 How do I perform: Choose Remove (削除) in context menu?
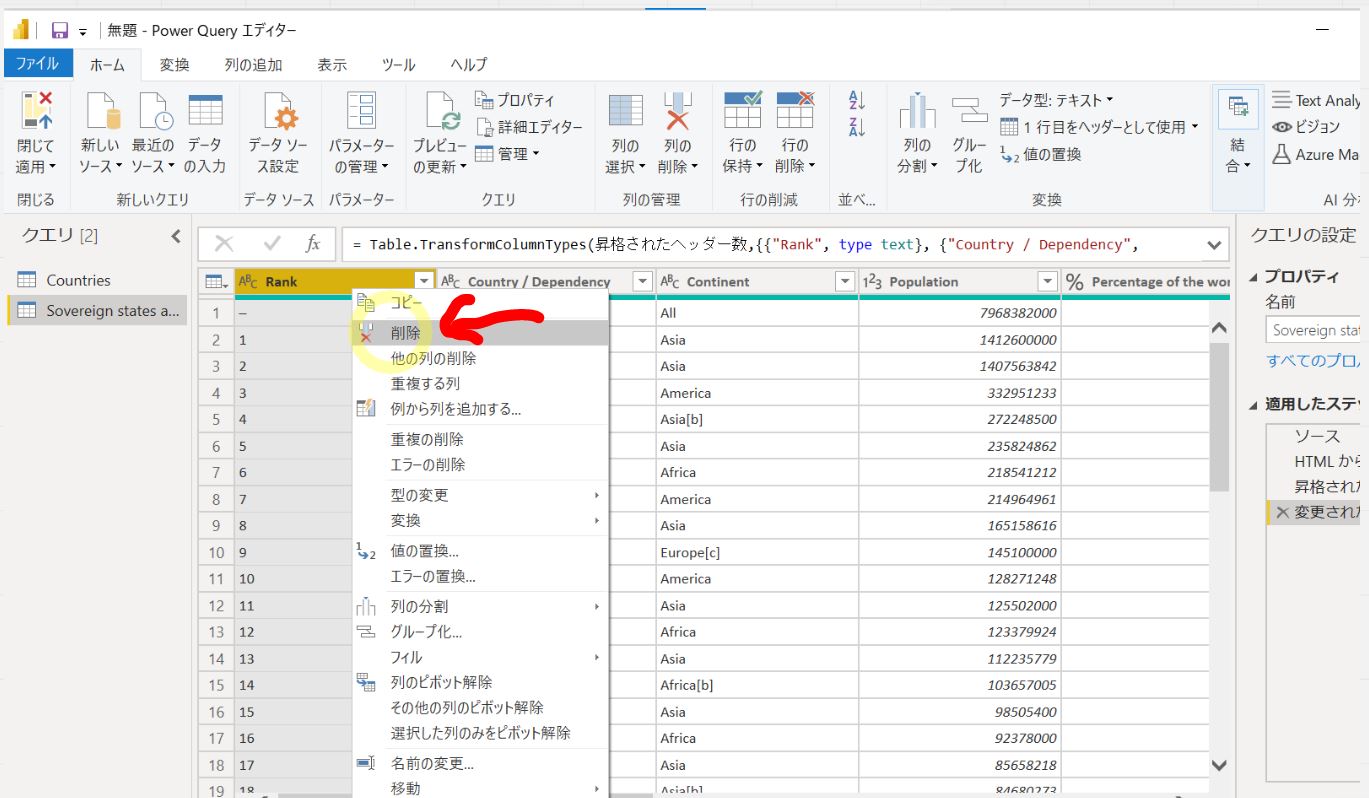(481, 333)
